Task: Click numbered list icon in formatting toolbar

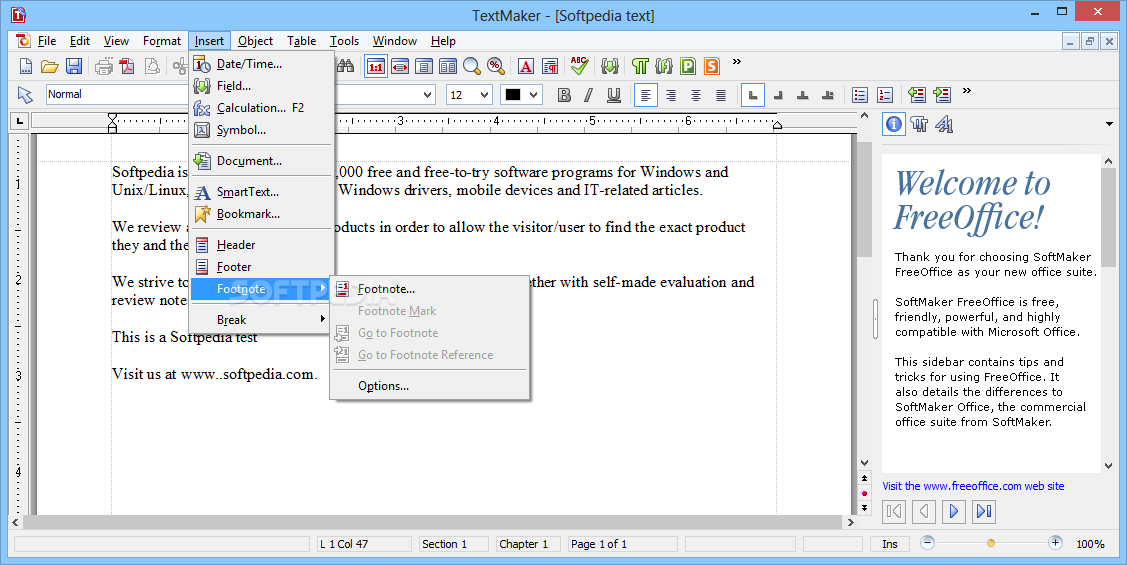Action: pyautogui.click(x=885, y=95)
